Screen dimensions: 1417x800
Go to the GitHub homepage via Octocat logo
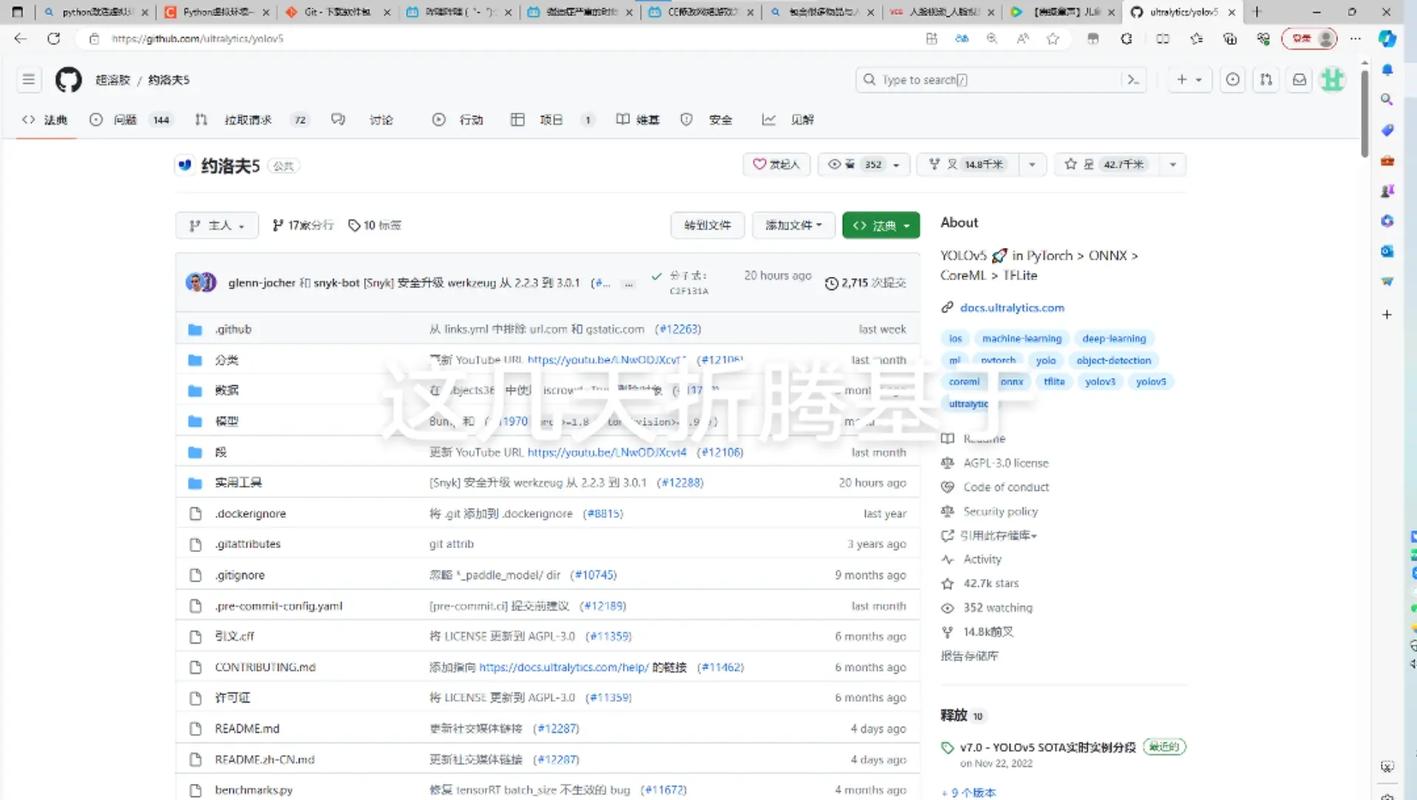pos(68,80)
